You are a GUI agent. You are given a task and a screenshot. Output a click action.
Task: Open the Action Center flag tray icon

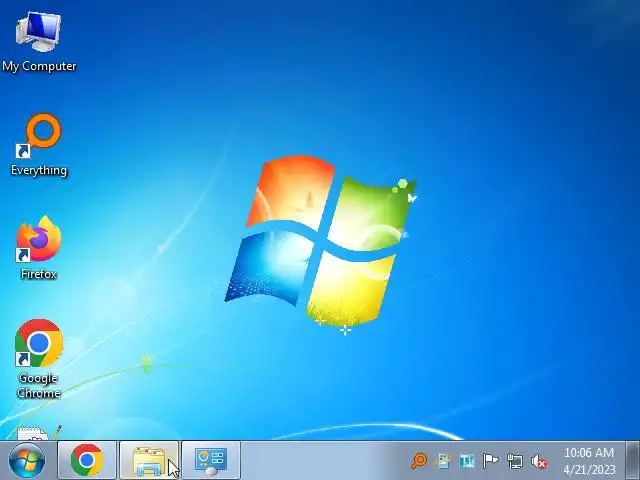pyautogui.click(x=490, y=461)
